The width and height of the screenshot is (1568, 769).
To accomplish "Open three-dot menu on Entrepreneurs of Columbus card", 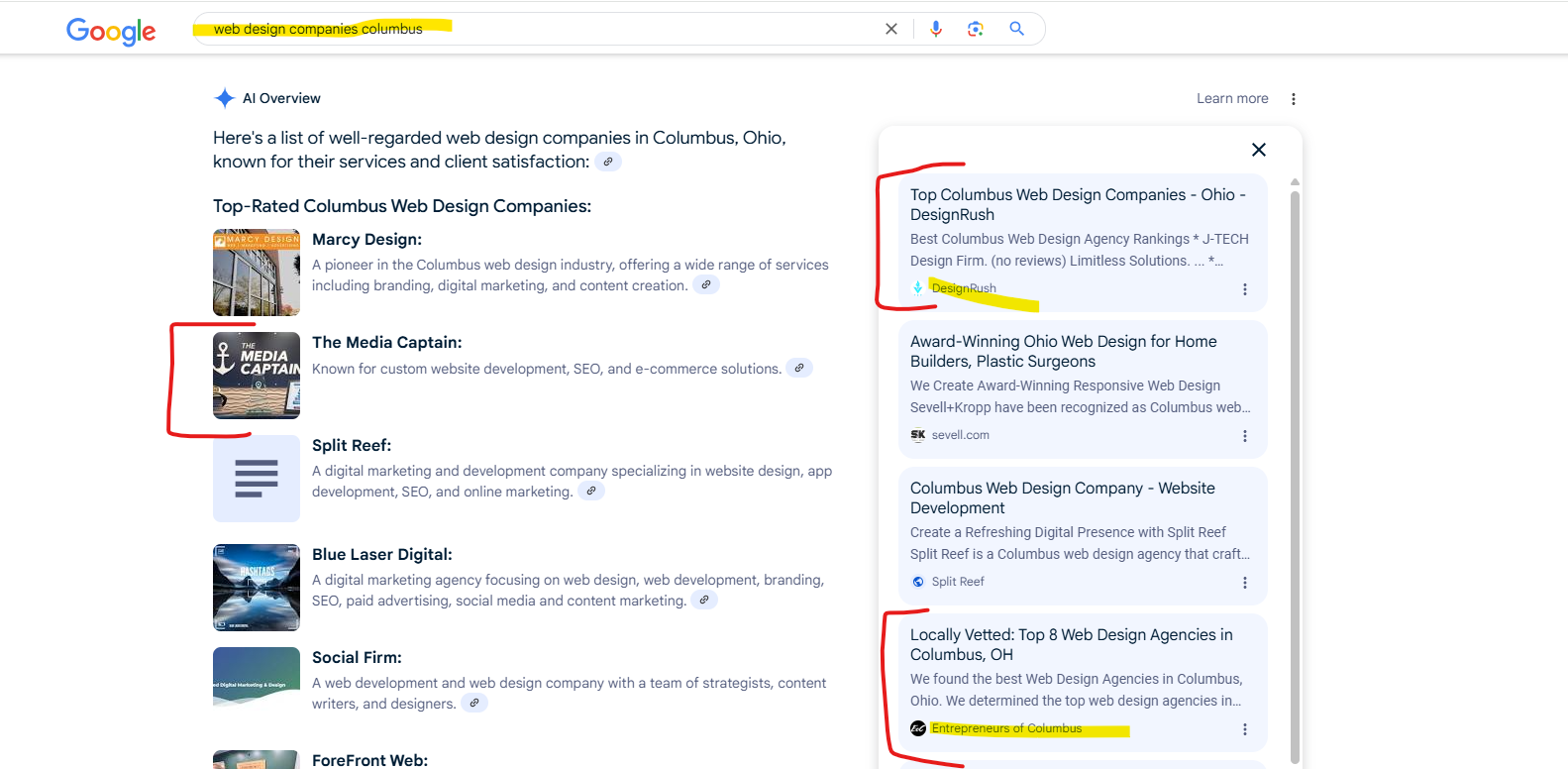I will [1245, 729].
